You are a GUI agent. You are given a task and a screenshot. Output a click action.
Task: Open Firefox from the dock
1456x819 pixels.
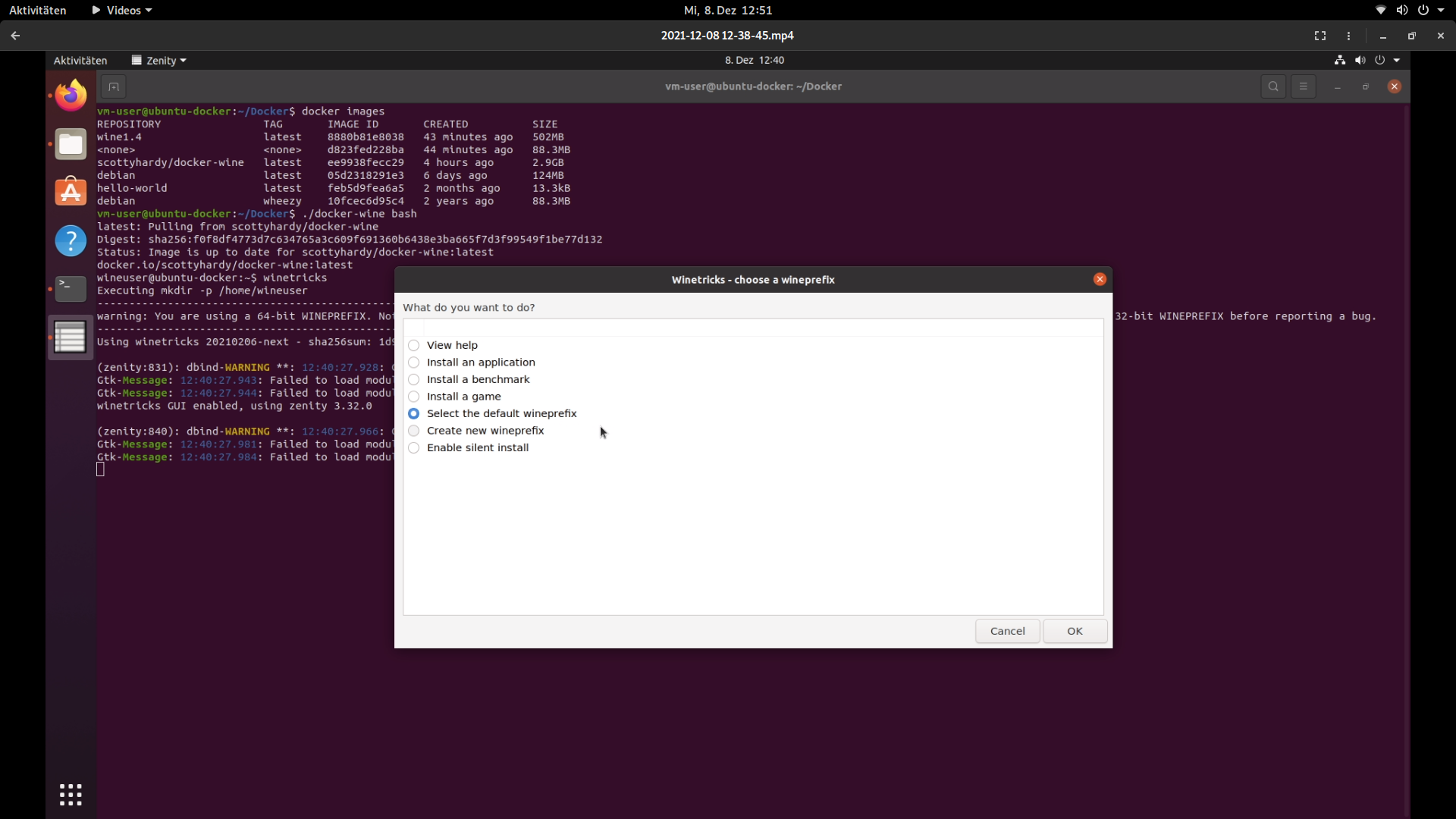71,96
